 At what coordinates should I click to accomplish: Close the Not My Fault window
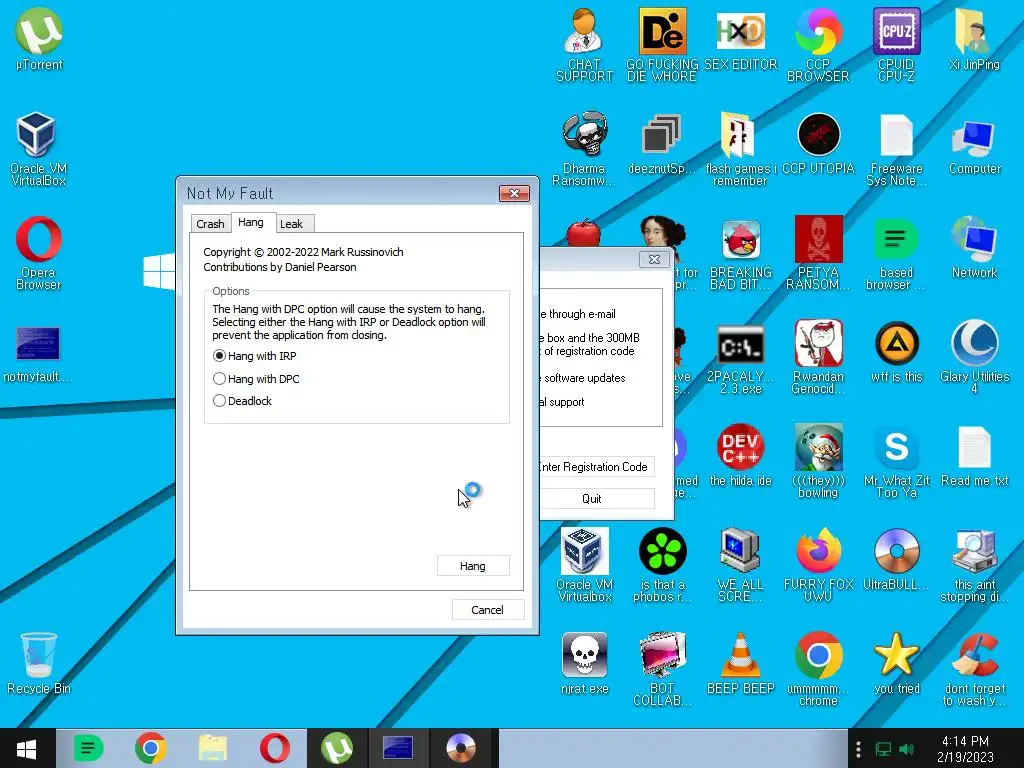(514, 193)
